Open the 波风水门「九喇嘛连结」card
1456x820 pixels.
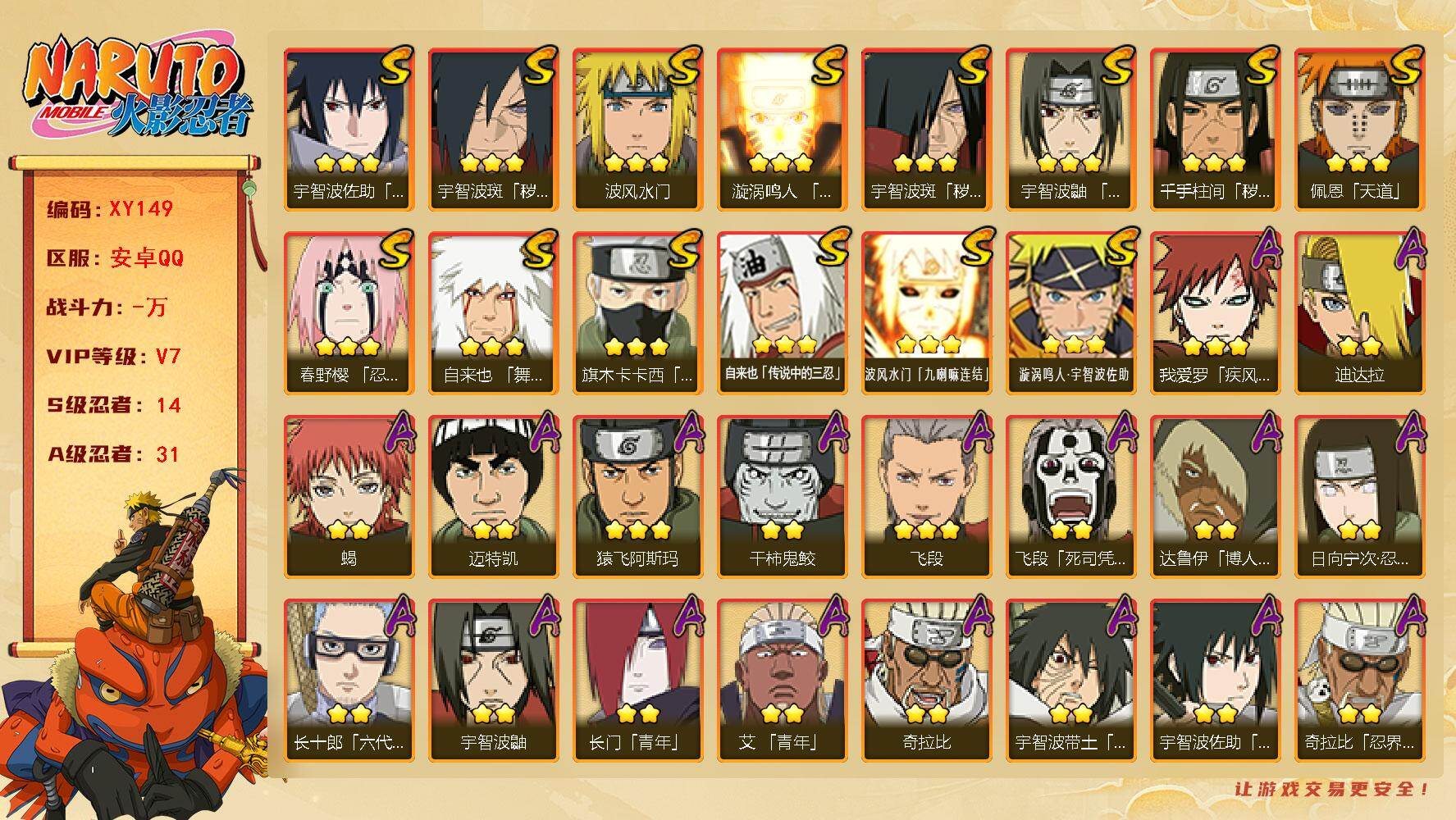click(925, 312)
